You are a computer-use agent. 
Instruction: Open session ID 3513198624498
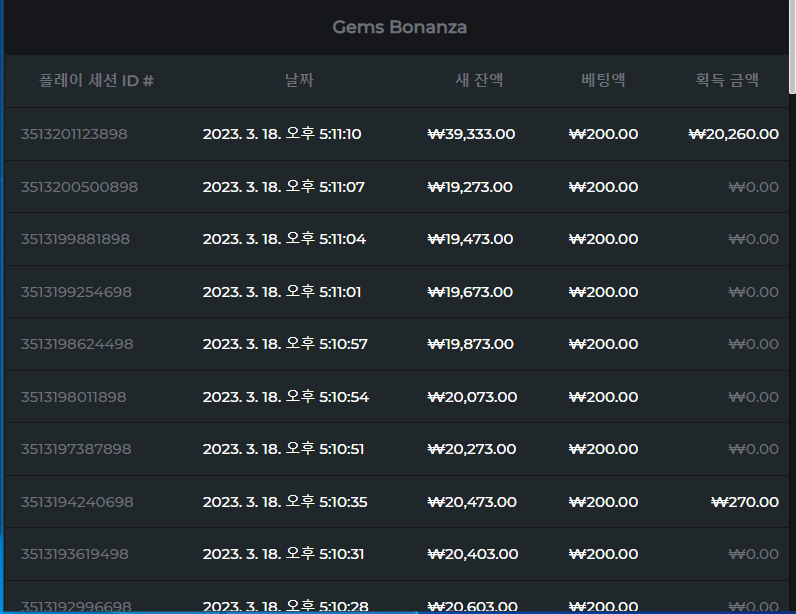(x=77, y=344)
